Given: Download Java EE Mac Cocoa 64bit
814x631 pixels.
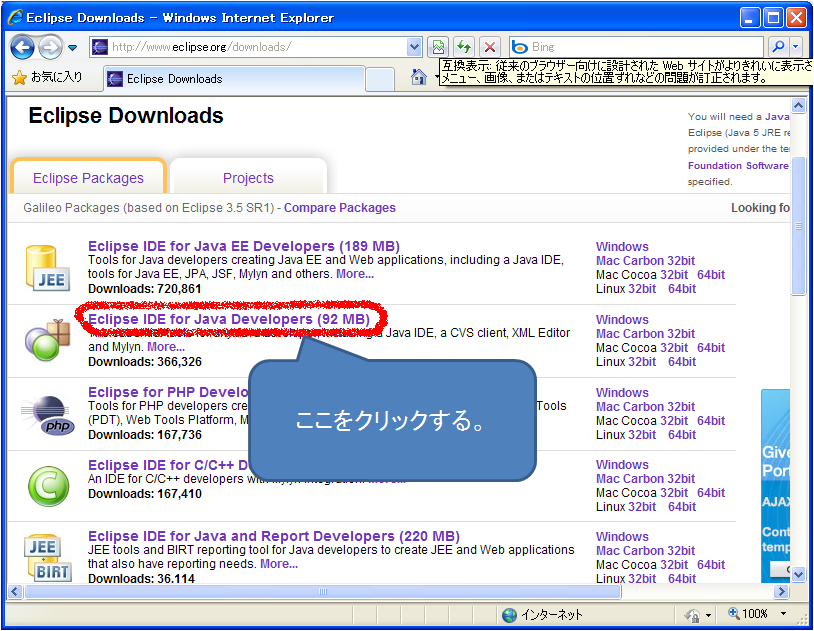Looking at the screenshot, I should [711, 275].
